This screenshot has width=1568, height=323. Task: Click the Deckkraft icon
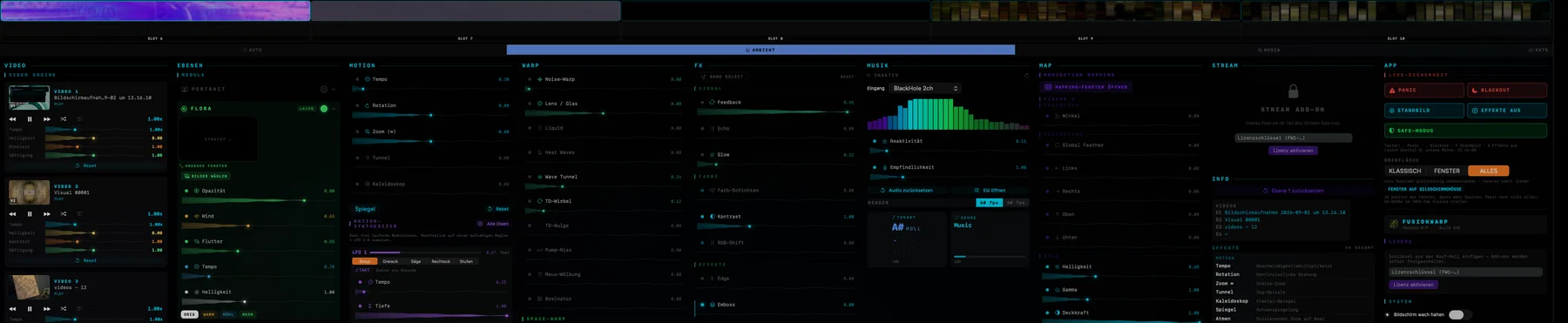pyautogui.click(x=1058, y=313)
